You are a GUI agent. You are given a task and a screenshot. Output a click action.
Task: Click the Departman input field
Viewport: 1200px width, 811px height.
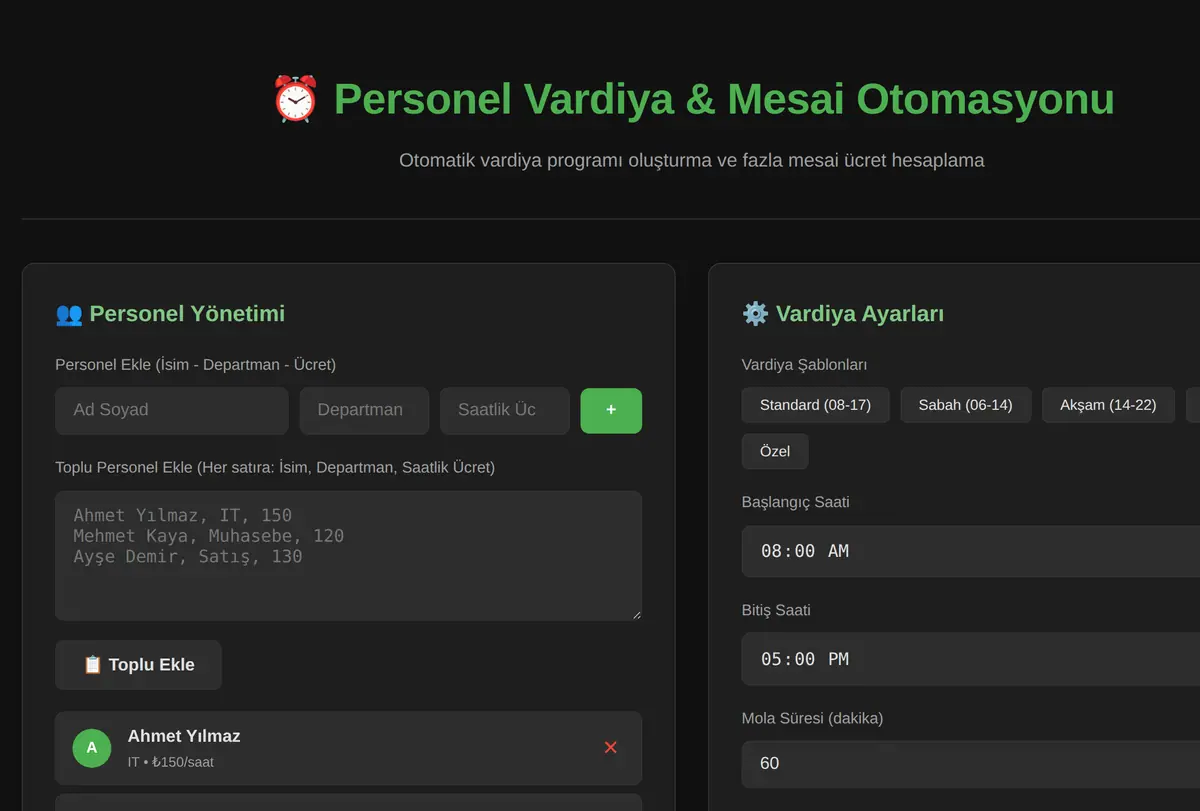coord(364,410)
